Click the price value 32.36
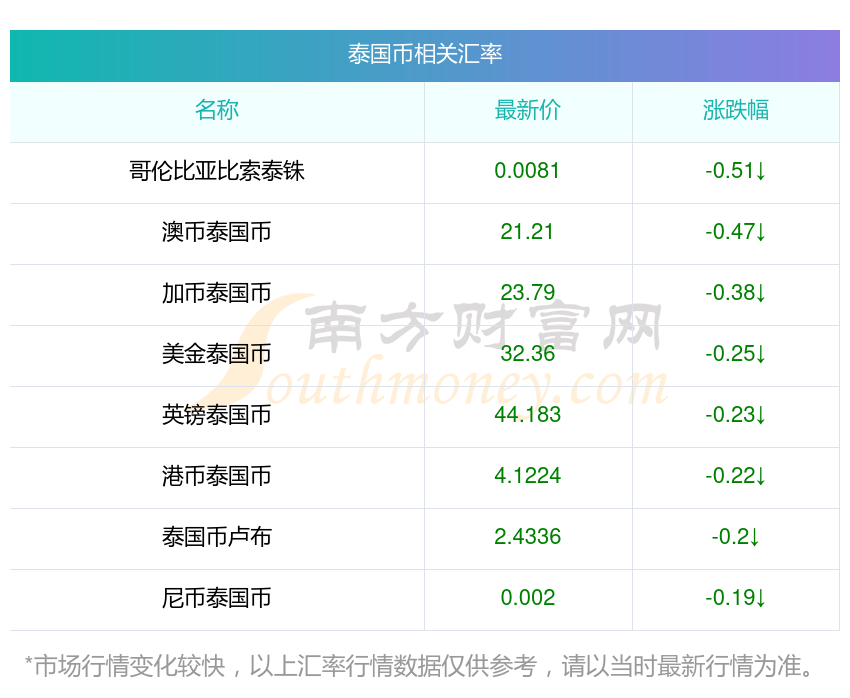850x698 pixels. 527,354
